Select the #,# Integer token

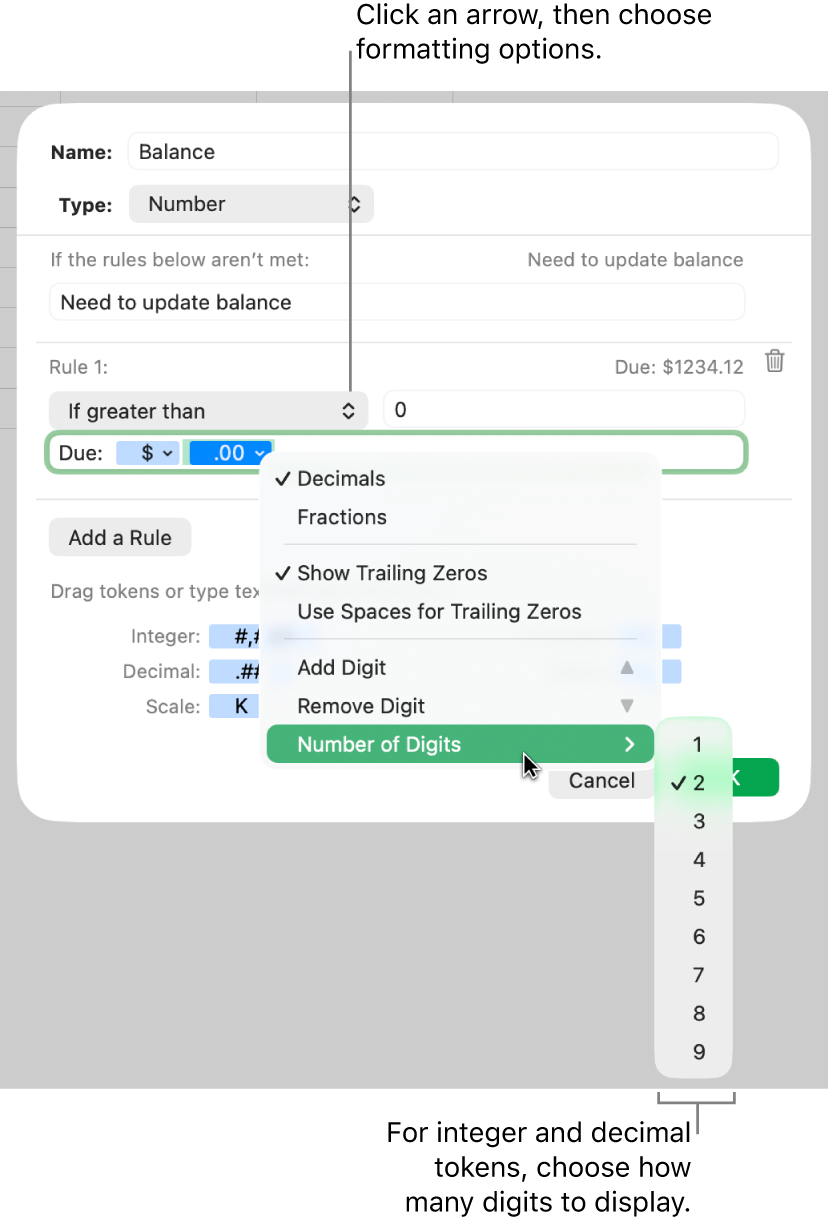coord(240,636)
